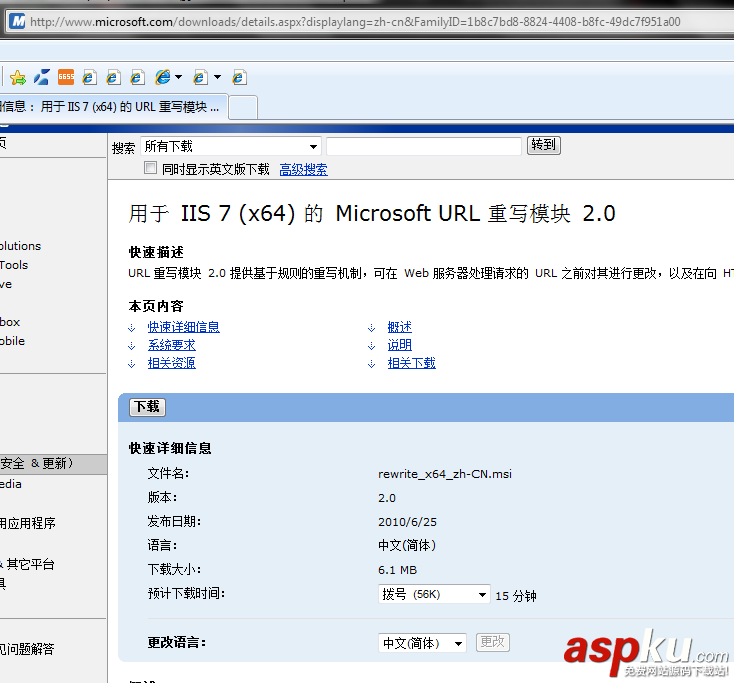The width and height of the screenshot is (734, 683).
Task: Click the 文件名: label
Action: click(x=169, y=473)
